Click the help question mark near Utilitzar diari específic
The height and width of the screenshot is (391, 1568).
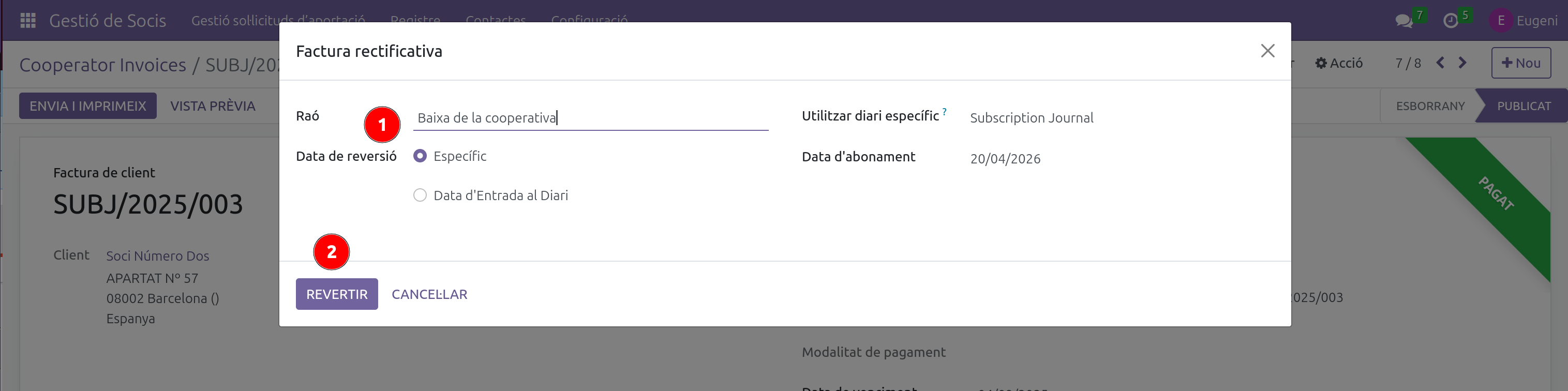point(944,111)
